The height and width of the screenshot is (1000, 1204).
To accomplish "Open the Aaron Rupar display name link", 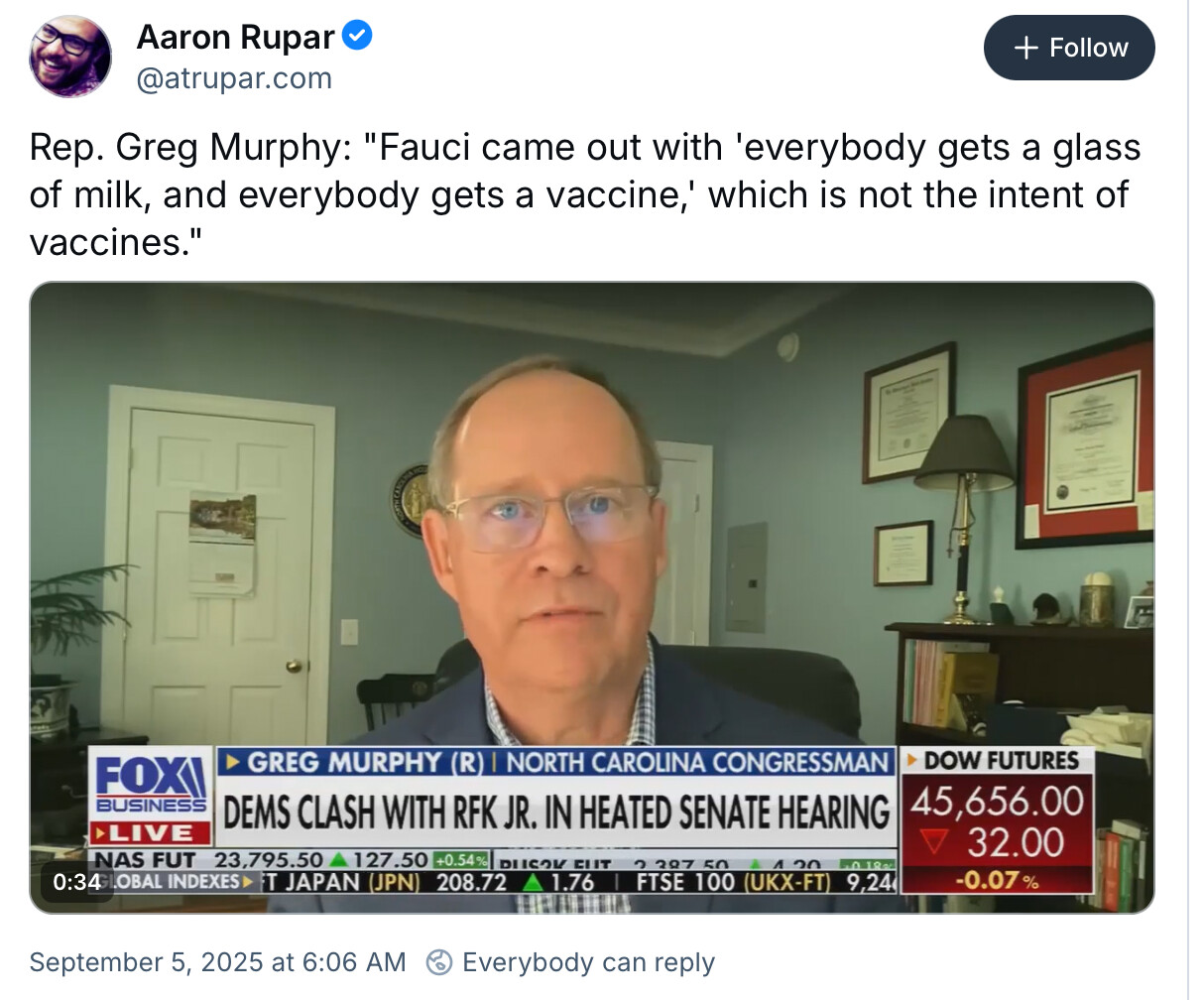I will [x=235, y=37].
